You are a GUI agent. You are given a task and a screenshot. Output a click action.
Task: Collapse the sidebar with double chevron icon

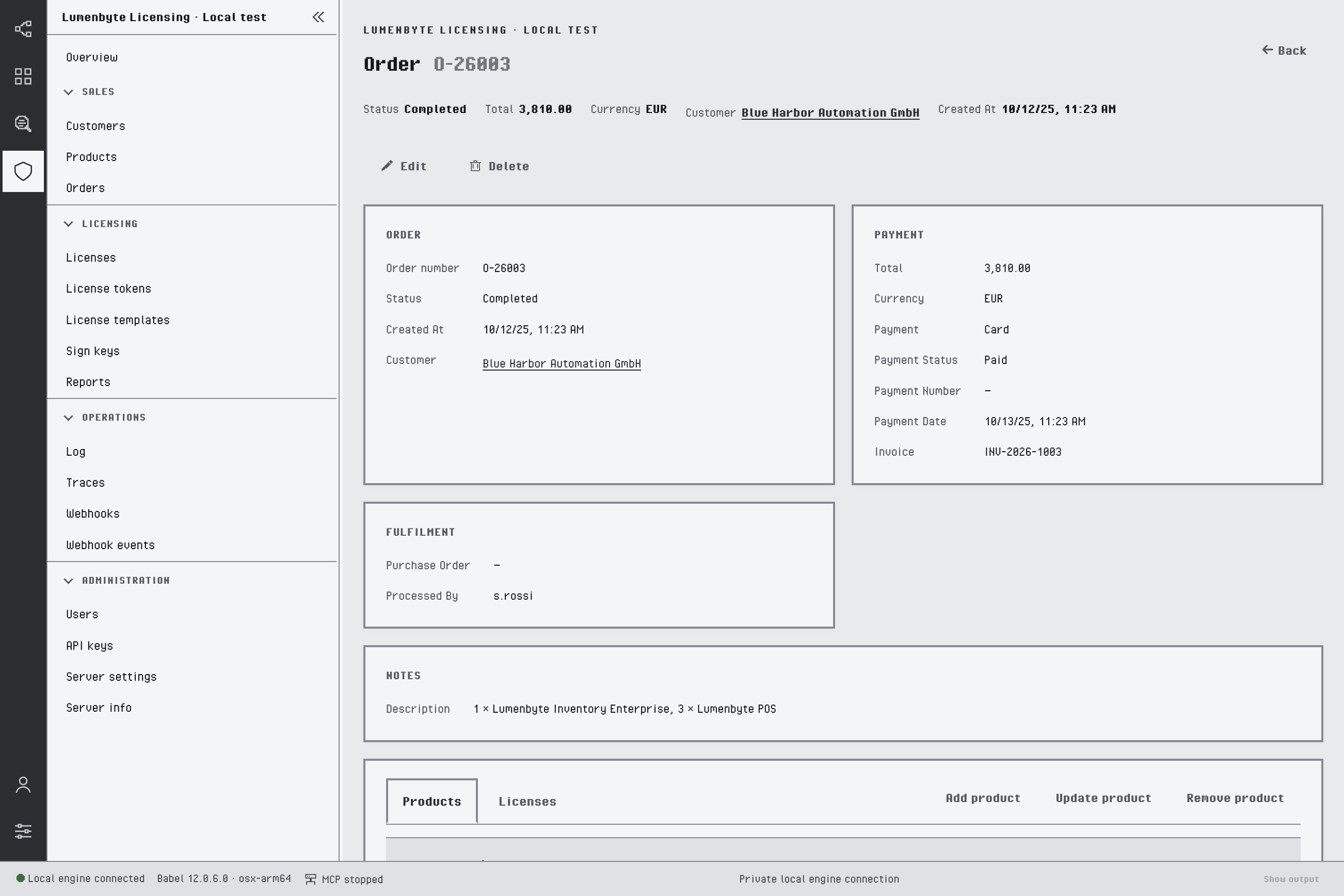point(318,17)
